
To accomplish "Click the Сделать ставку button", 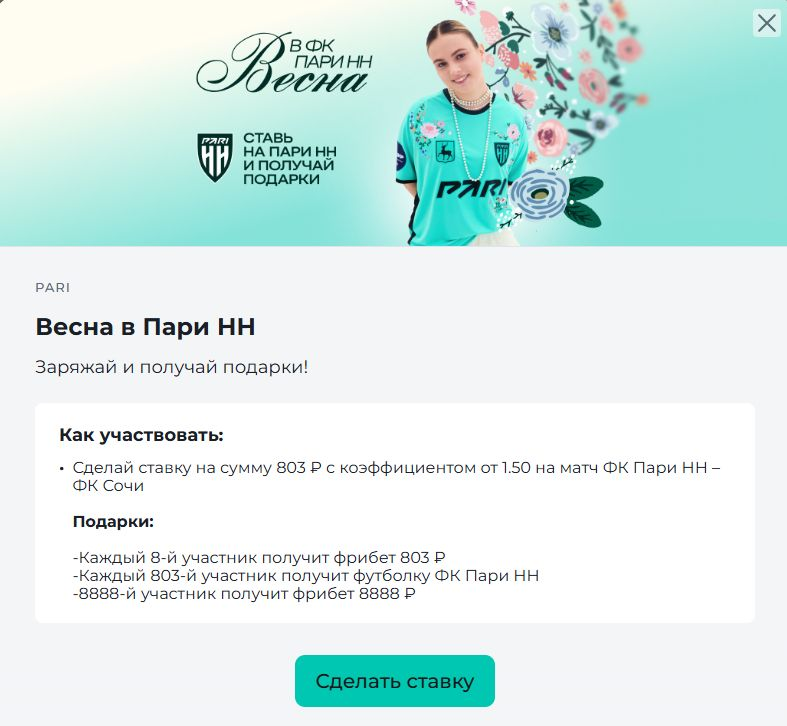I will (x=395, y=681).
